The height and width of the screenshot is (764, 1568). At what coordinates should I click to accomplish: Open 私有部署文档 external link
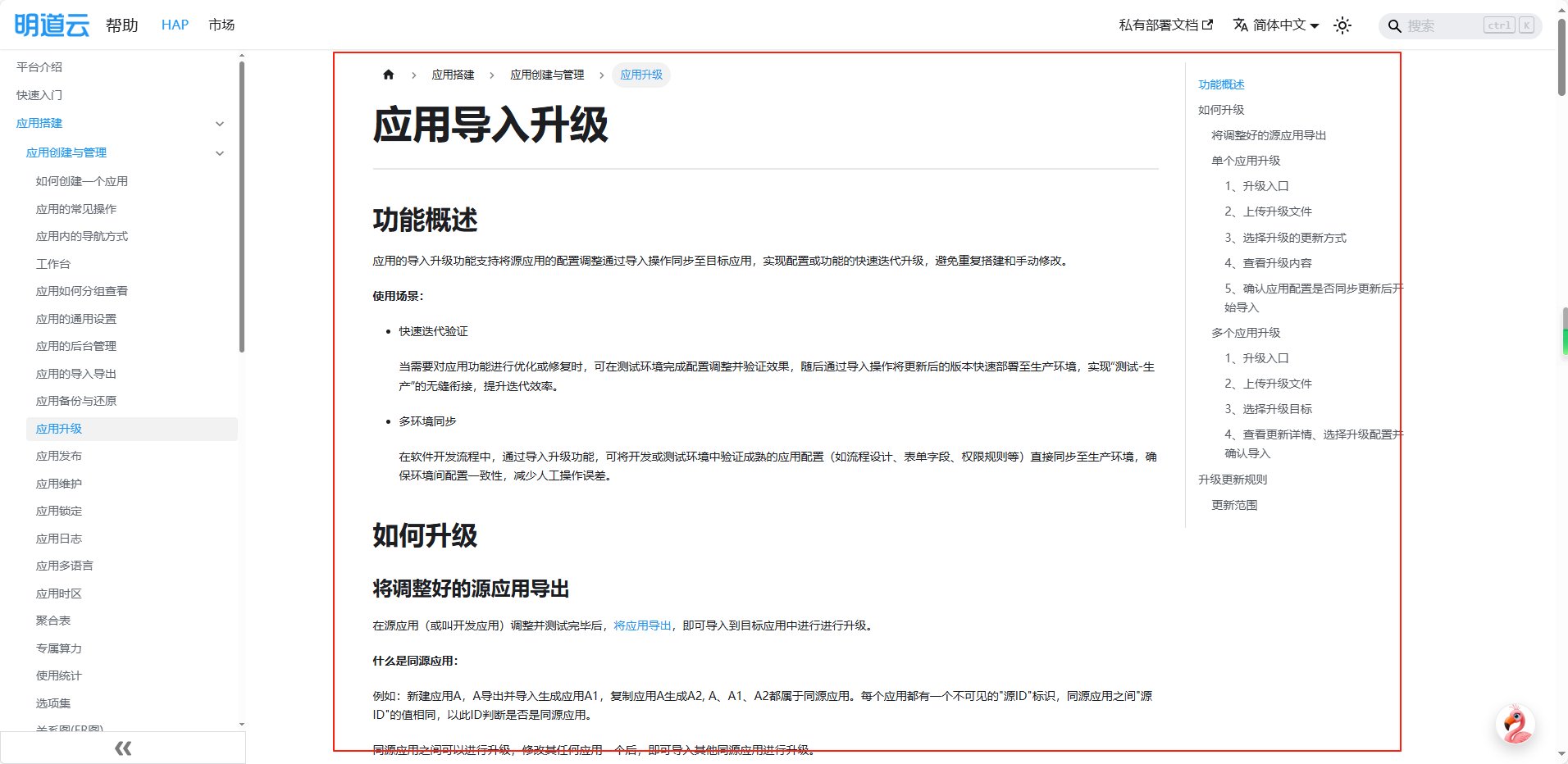pyautogui.click(x=1165, y=25)
